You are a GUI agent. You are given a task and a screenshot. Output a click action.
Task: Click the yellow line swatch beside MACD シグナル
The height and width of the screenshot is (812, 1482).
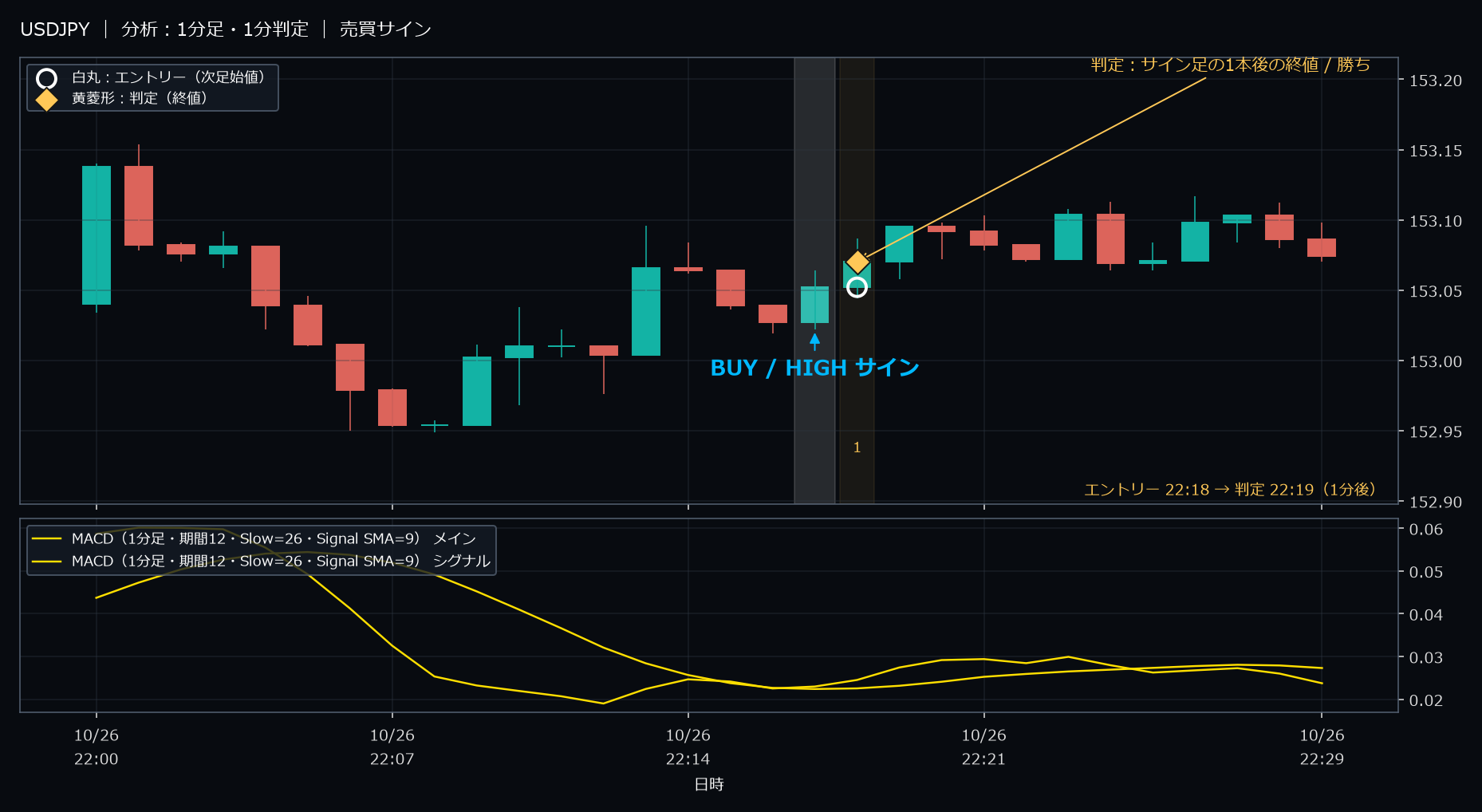47,562
